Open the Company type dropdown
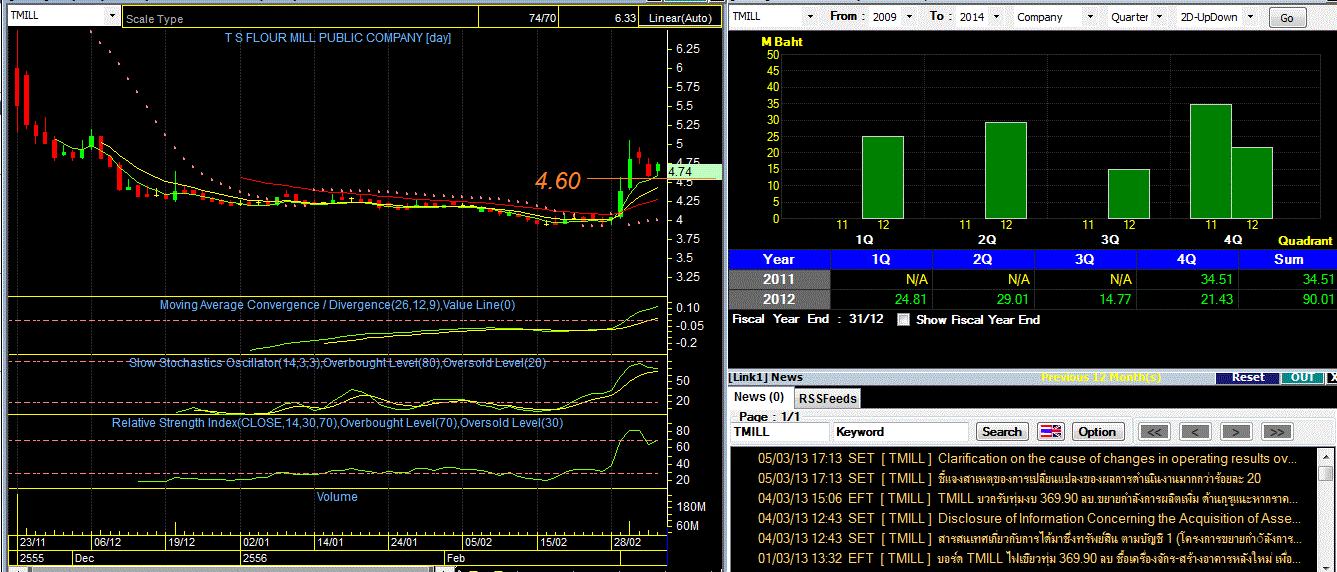The image size is (1337, 572). [1089, 17]
